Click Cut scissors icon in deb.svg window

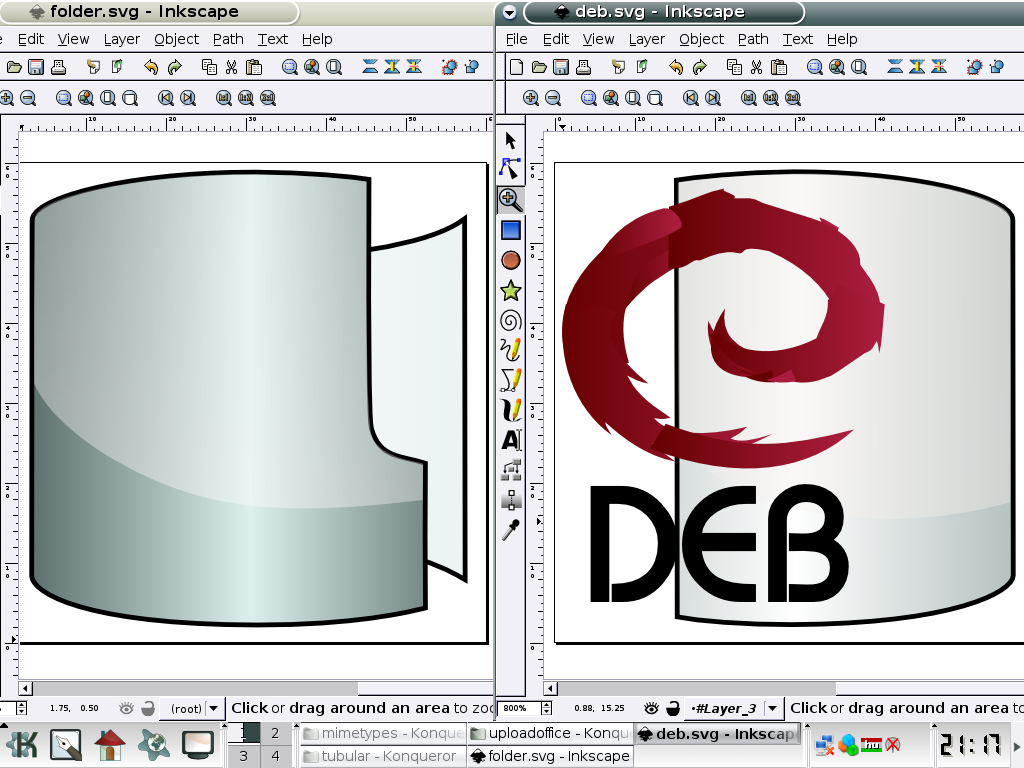[756, 67]
